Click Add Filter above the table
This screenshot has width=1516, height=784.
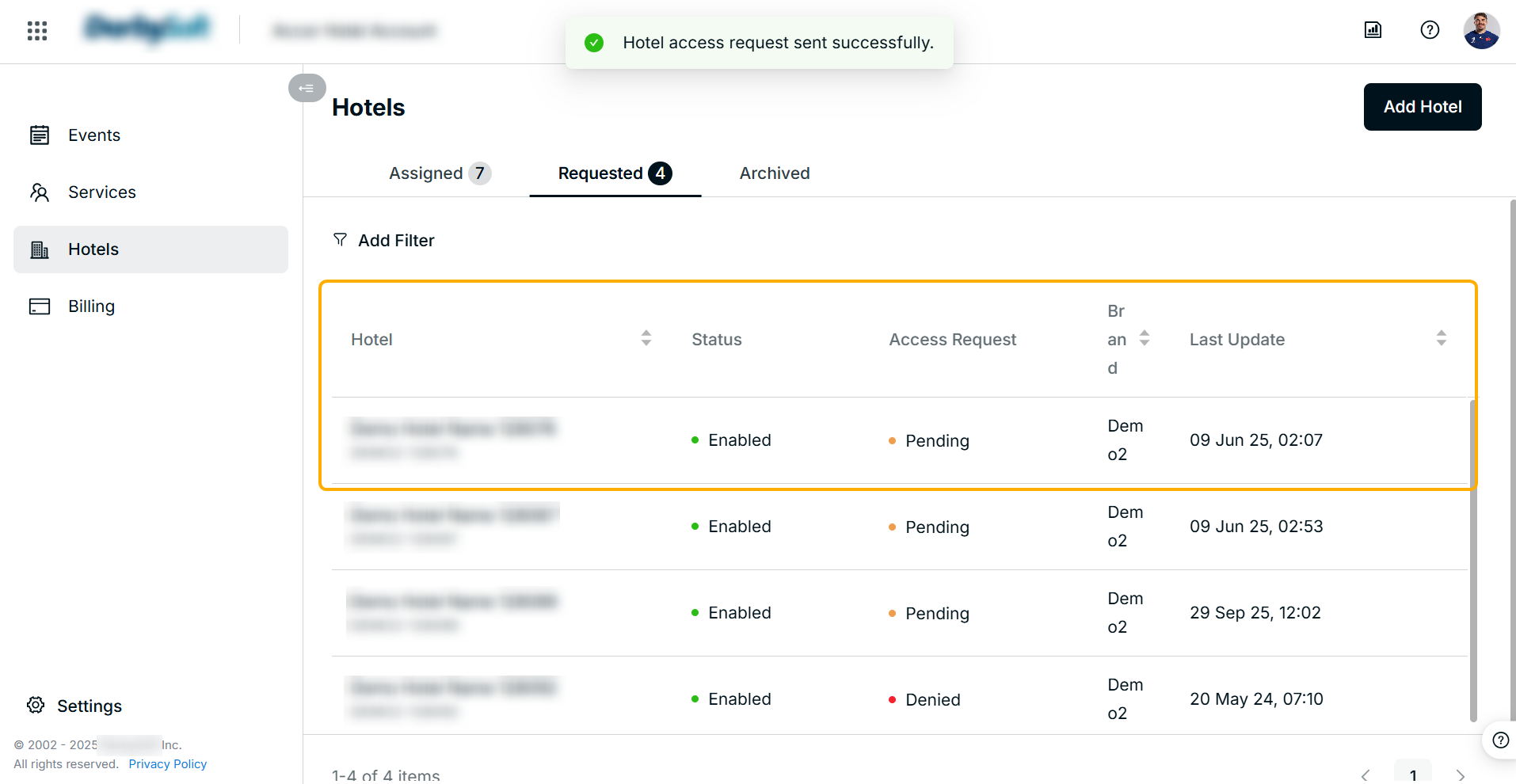pyautogui.click(x=383, y=240)
